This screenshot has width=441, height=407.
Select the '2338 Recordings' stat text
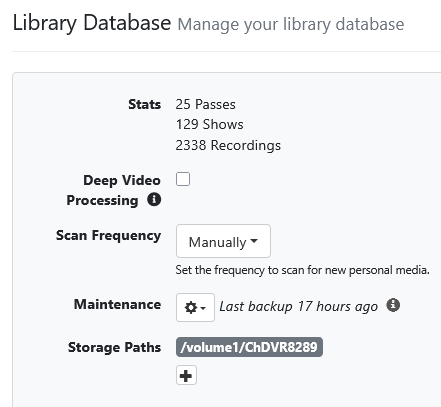228,145
